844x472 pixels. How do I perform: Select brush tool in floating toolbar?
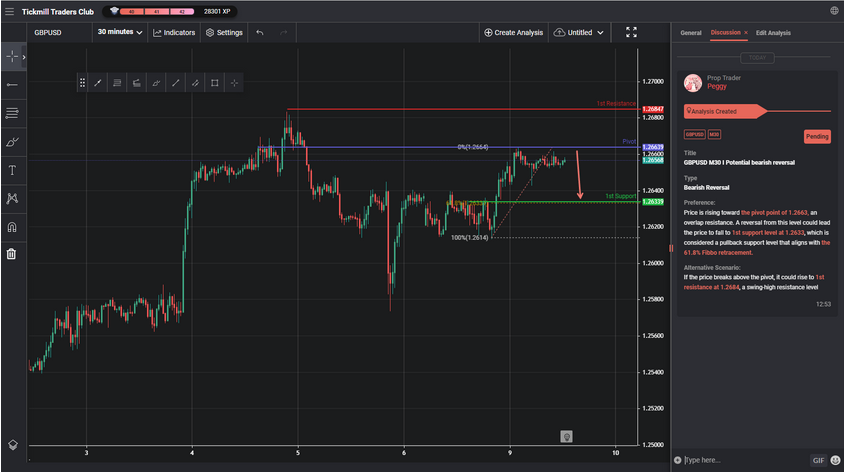[x=156, y=83]
